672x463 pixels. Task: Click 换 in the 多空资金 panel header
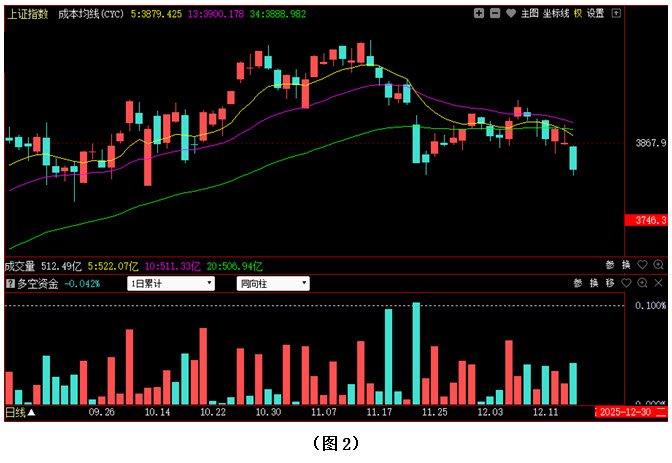pos(593,283)
